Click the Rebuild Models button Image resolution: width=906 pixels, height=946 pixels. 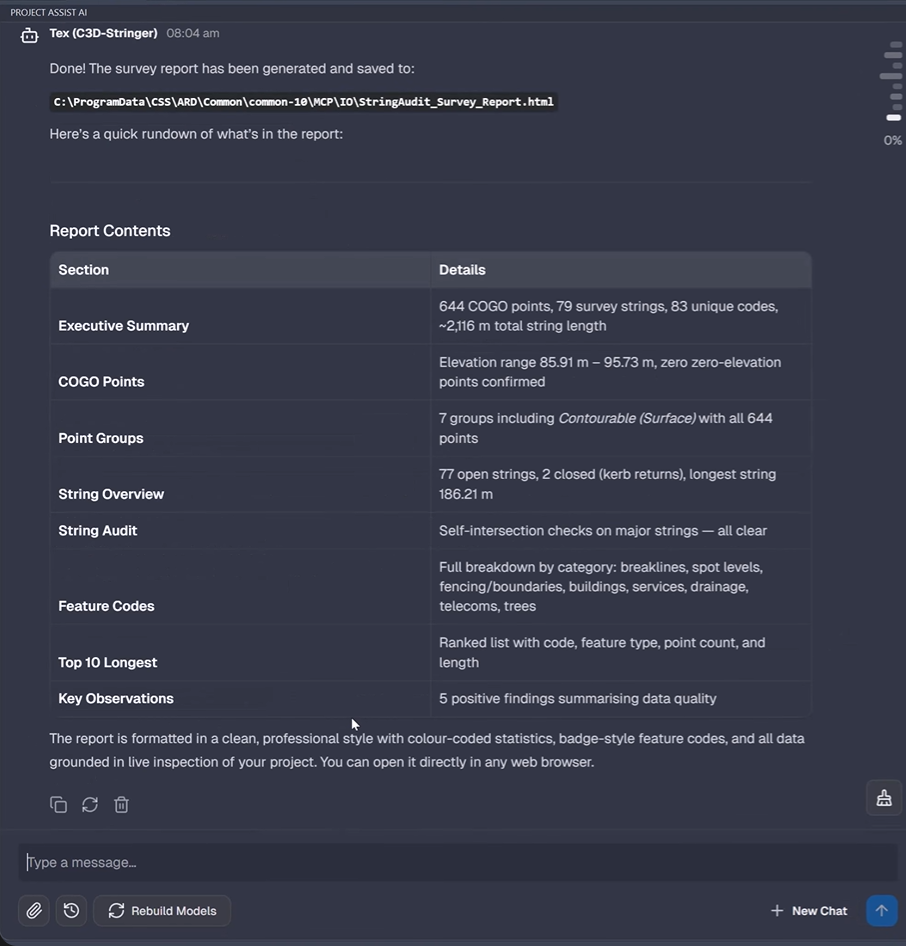click(x=162, y=910)
